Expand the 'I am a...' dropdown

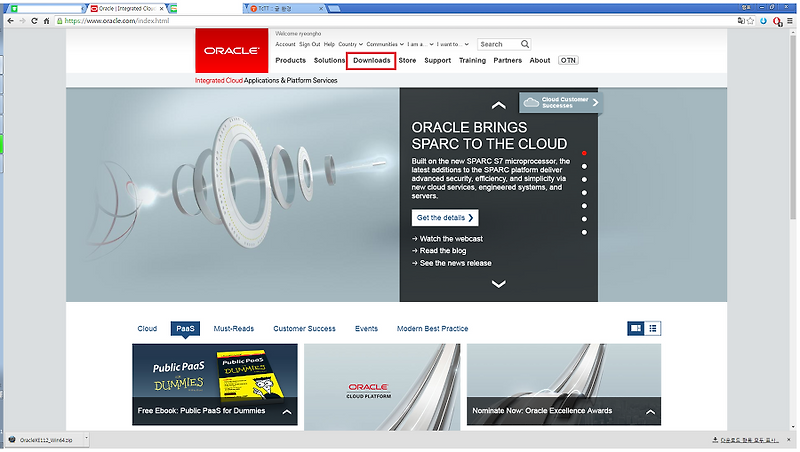point(420,44)
